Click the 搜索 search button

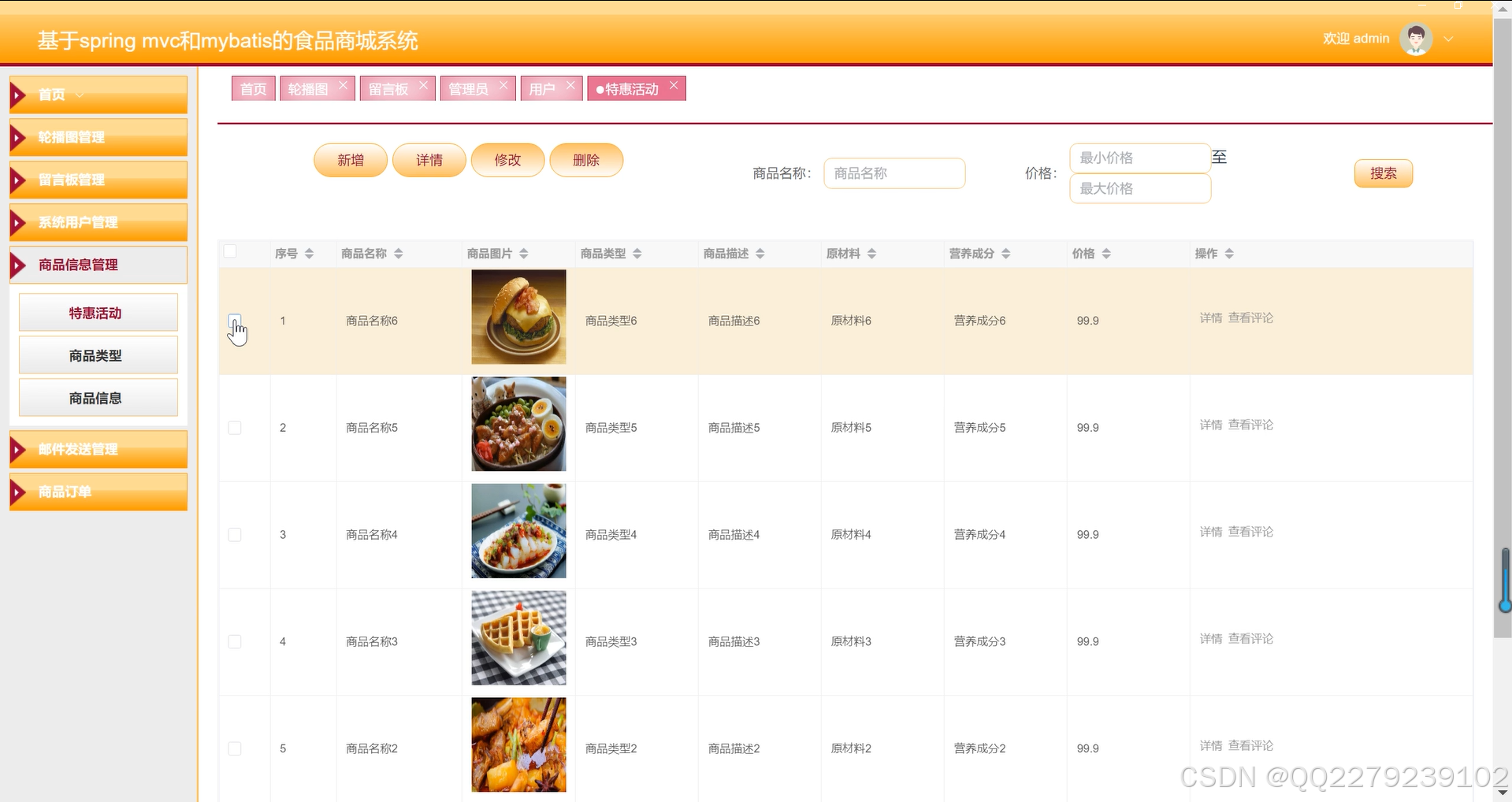click(x=1383, y=173)
